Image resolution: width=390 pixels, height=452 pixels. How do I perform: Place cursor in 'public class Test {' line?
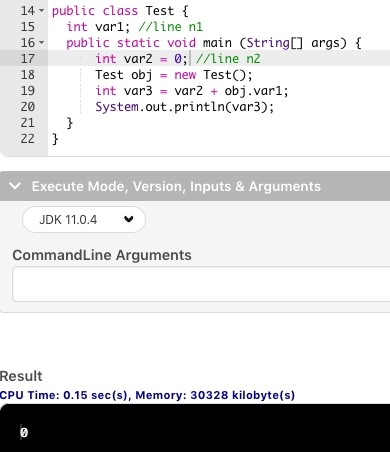pyautogui.click(x=120, y=11)
